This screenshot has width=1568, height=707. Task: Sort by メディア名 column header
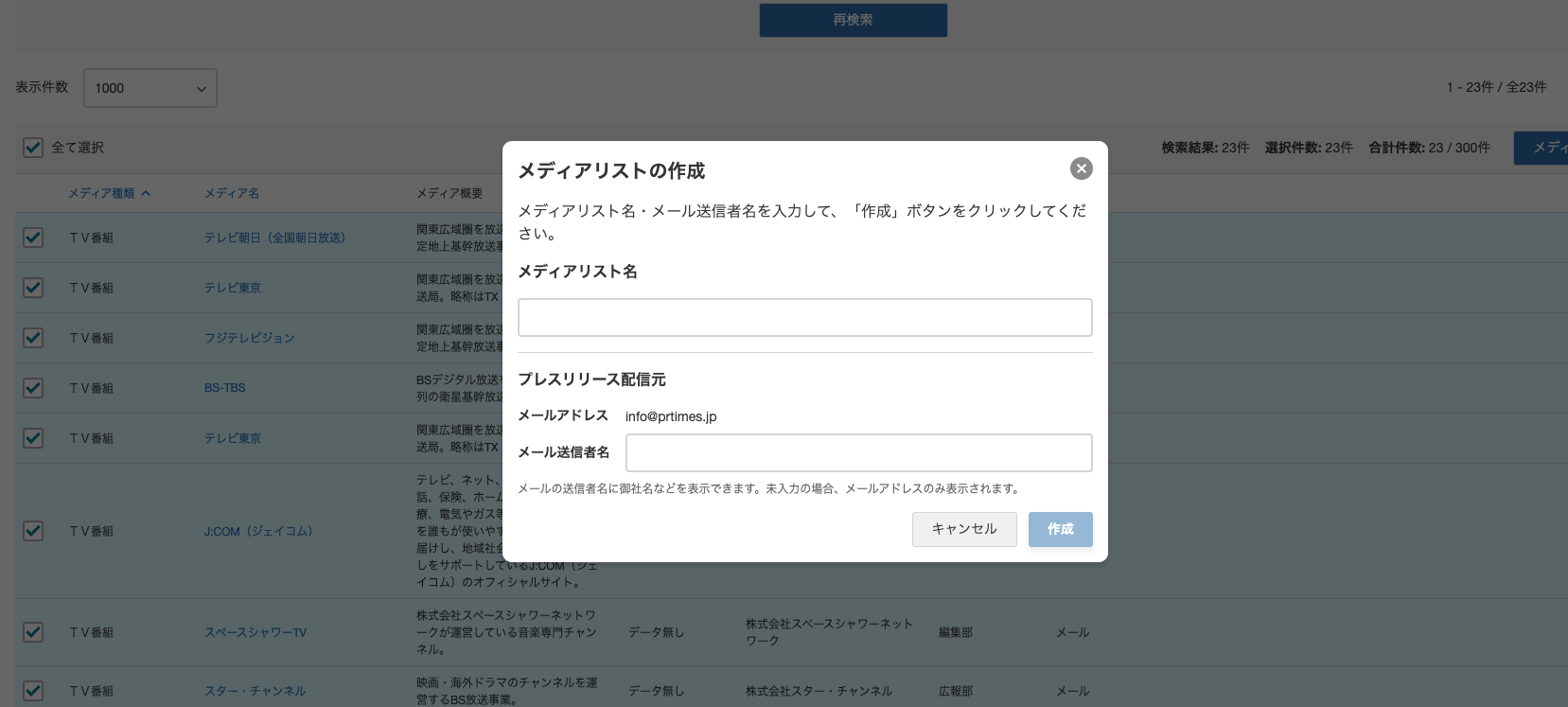(x=232, y=193)
